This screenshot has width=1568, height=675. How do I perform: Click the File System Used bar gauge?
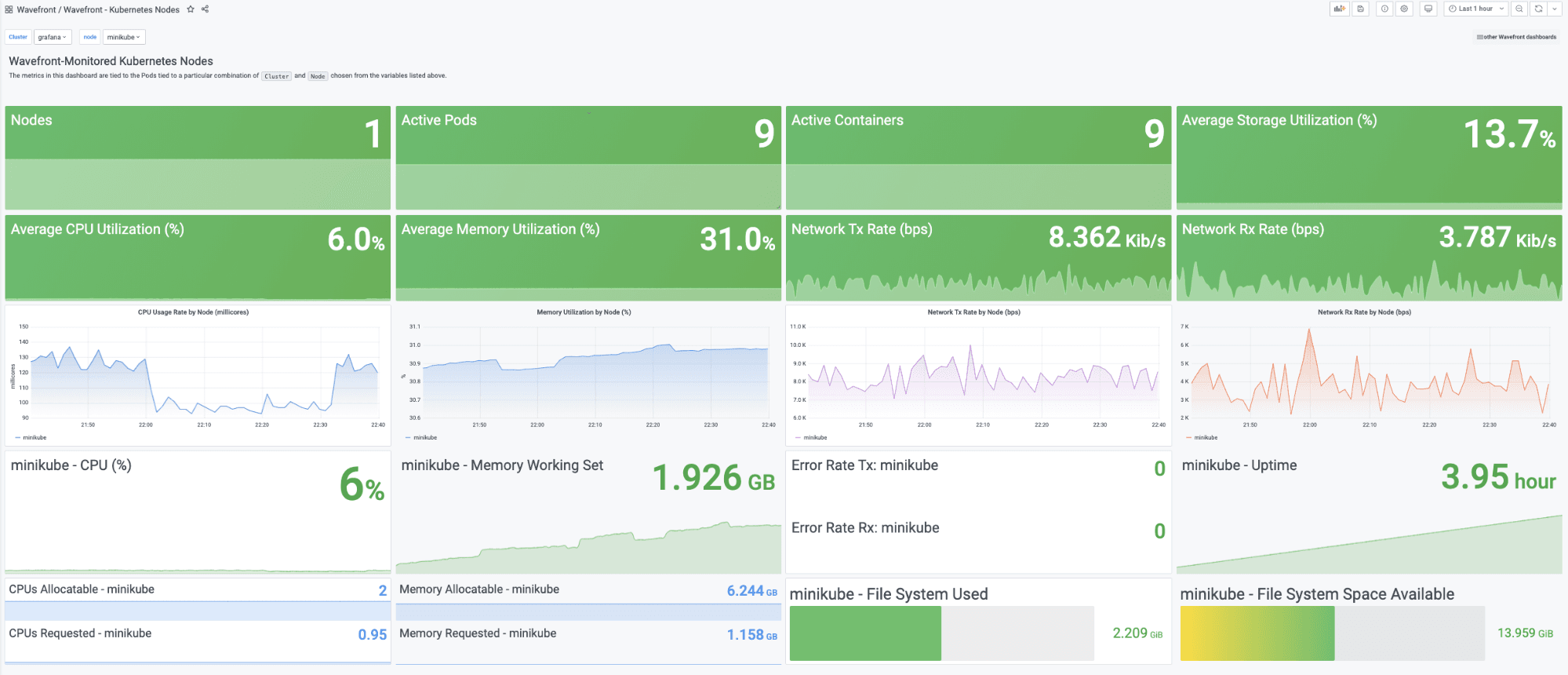[941, 633]
